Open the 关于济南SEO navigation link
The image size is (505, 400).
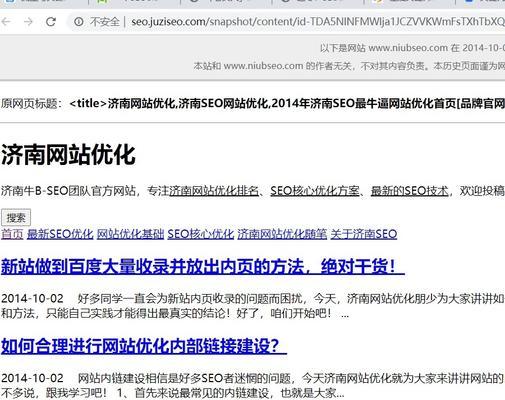364,234
